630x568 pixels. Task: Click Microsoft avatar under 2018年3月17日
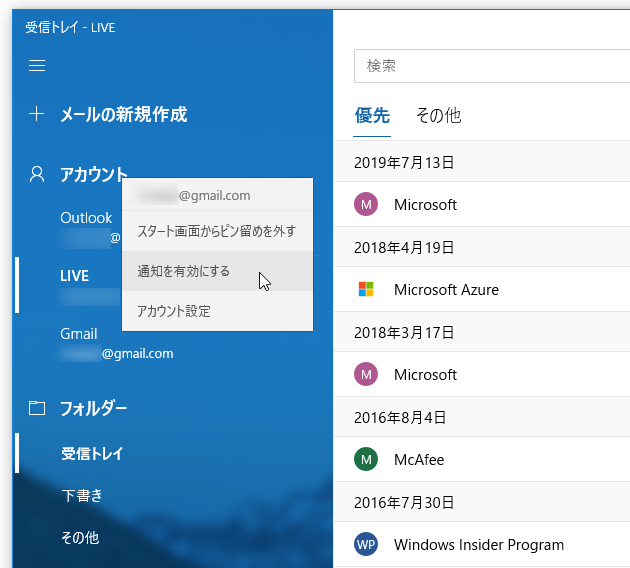[x=366, y=374]
